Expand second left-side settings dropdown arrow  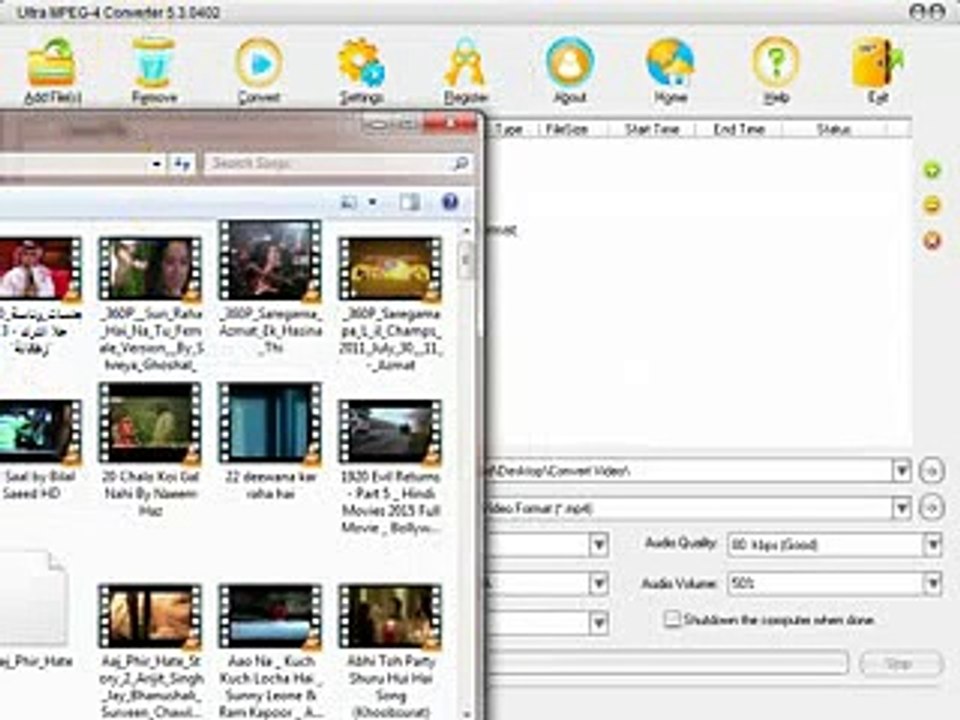599,583
